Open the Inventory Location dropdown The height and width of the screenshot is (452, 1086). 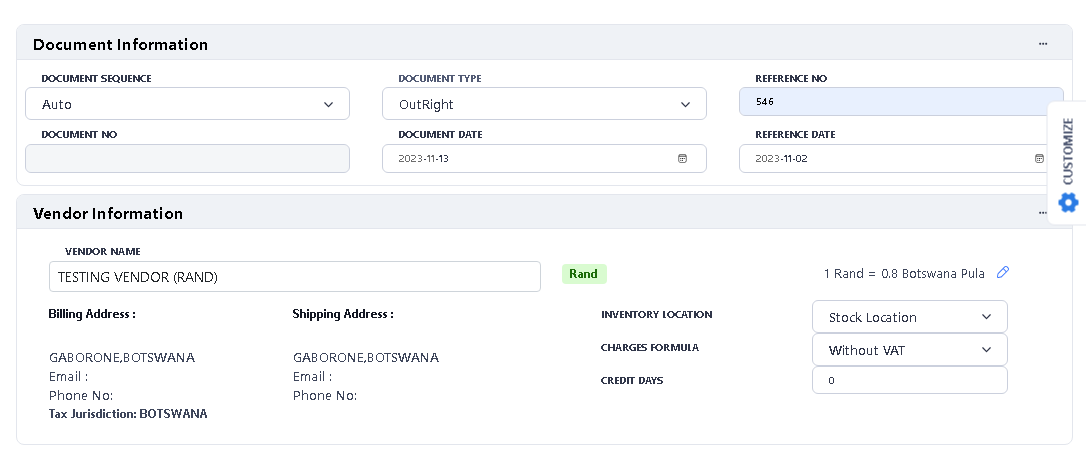pos(909,317)
